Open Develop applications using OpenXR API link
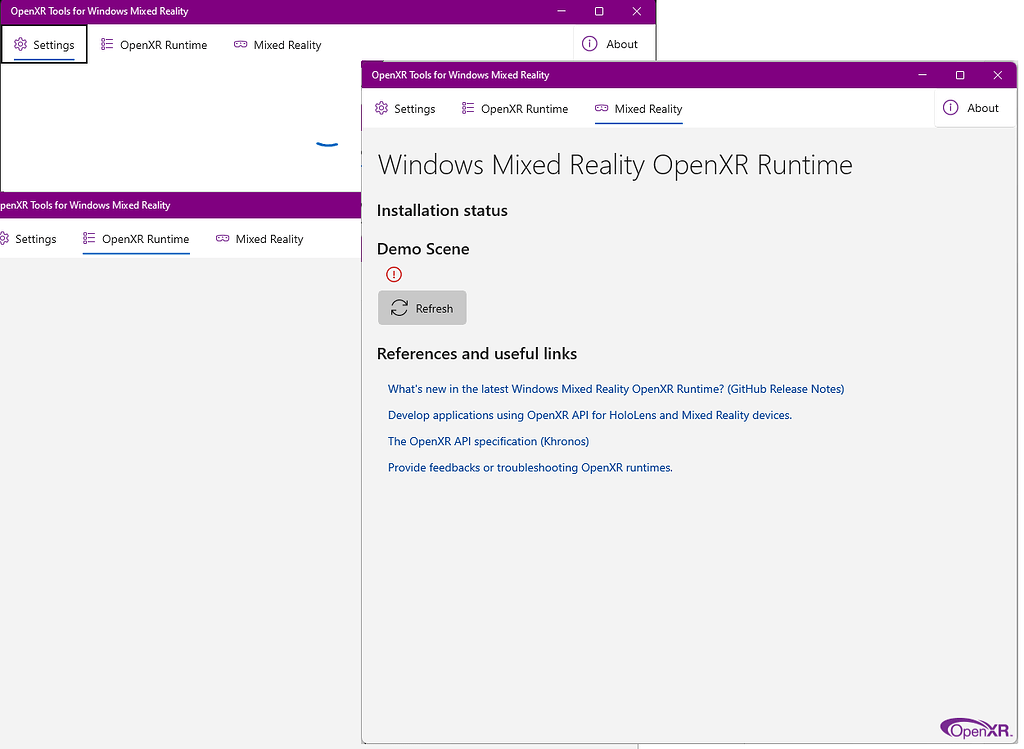This screenshot has height=749, width=1024. pyautogui.click(x=590, y=415)
